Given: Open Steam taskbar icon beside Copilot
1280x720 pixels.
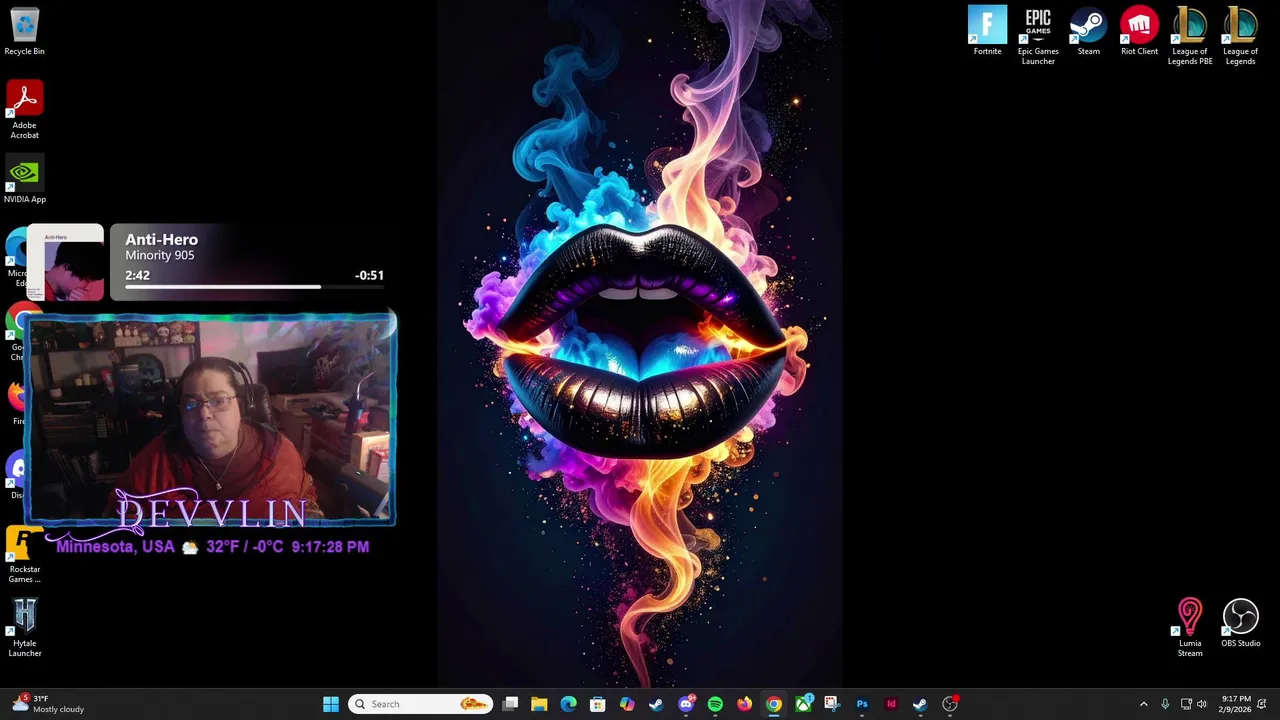Looking at the screenshot, I should (x=656, y=704).
